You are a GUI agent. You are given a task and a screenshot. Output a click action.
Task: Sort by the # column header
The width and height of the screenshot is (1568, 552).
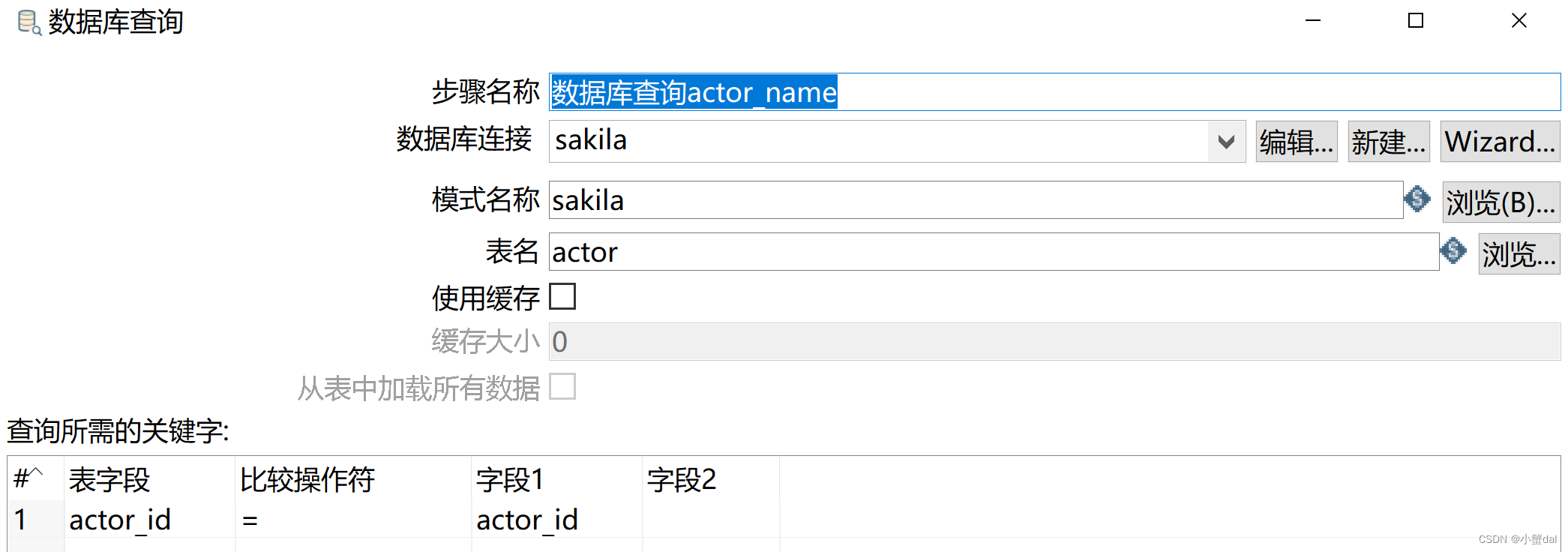pyautogui.click(x=36, y=479)
